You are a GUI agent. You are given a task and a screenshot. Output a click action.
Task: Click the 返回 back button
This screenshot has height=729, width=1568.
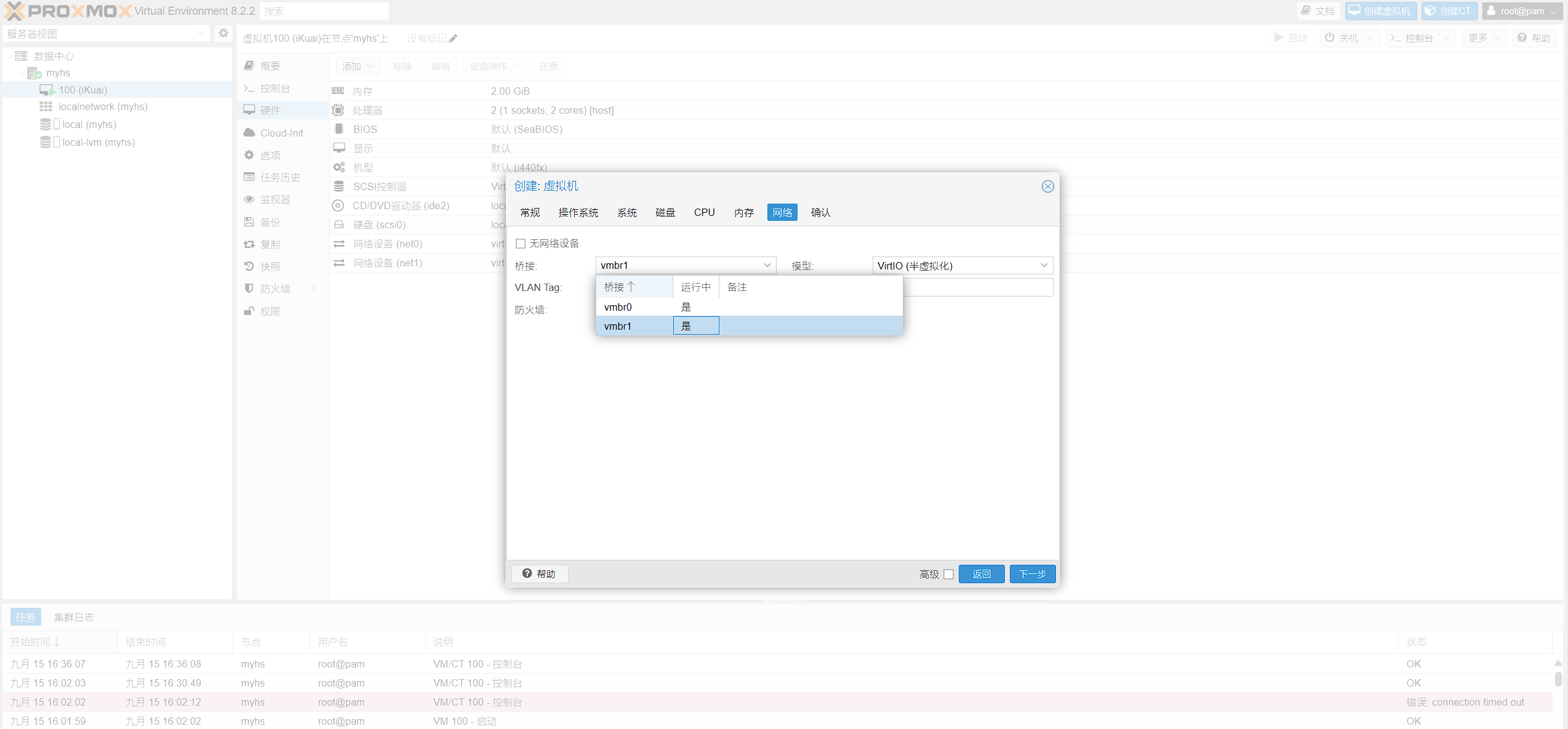[981, 574]
